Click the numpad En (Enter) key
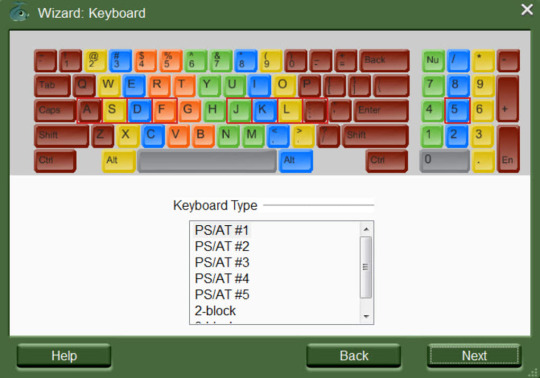540x378 pixels. [508, 149]
